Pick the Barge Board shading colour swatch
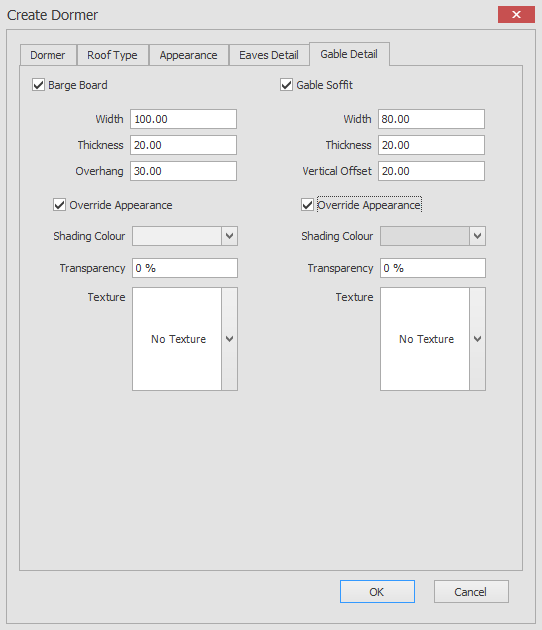 [x=177, y=236]
